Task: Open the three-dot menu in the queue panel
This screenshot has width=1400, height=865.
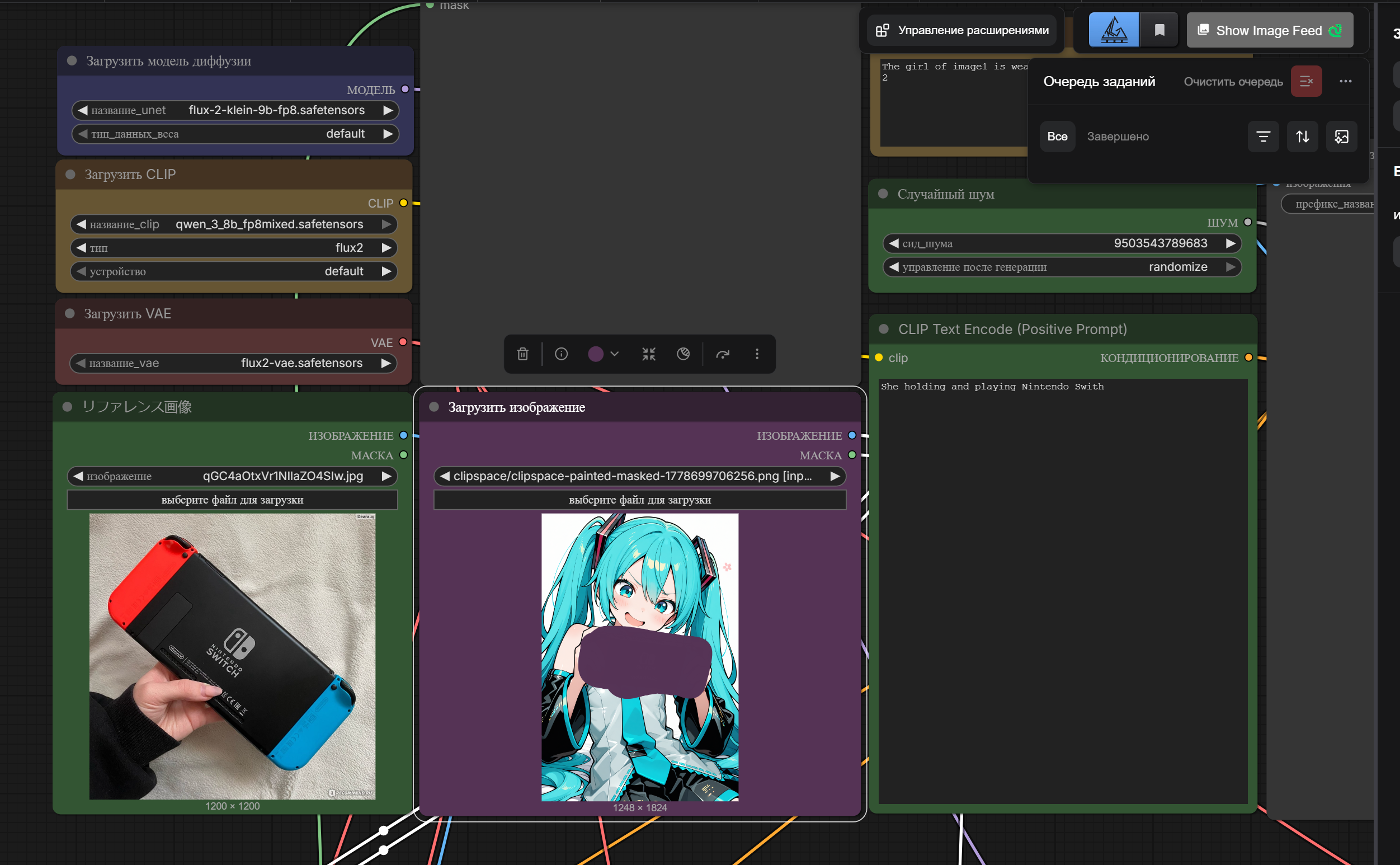Action: (x=1346, y=81)
